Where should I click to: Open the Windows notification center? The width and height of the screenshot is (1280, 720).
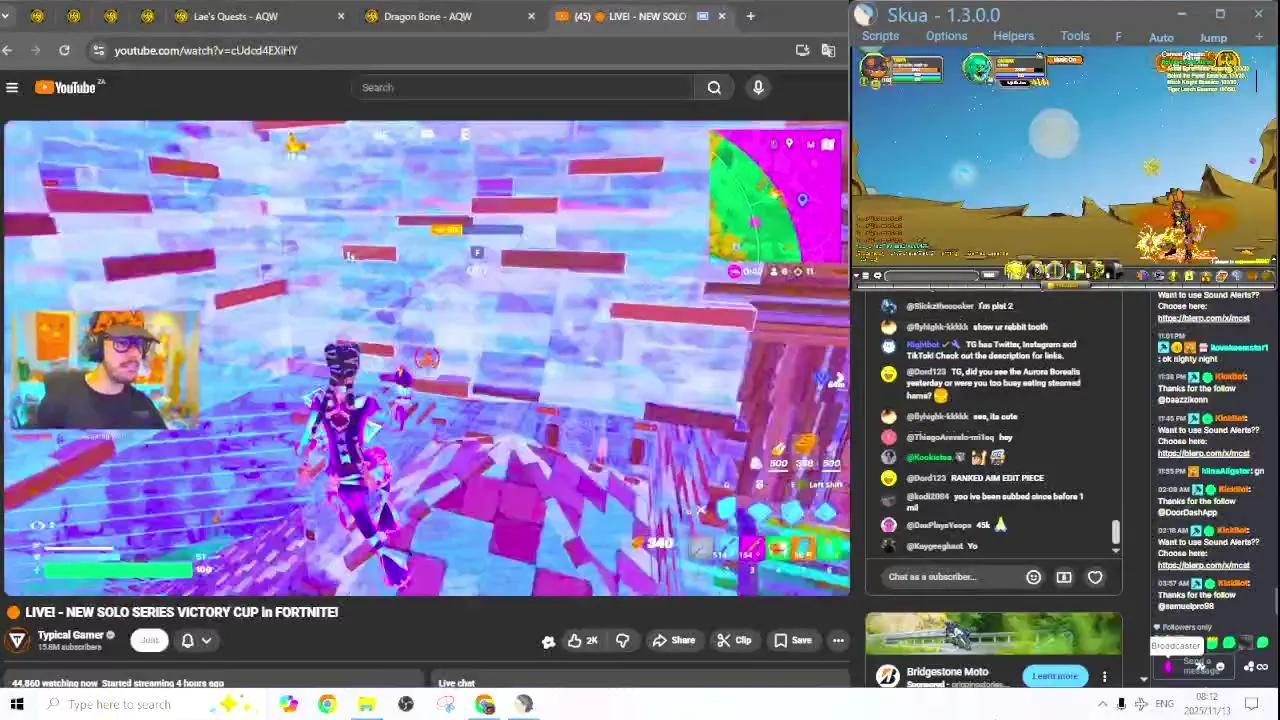point(1251,704)
